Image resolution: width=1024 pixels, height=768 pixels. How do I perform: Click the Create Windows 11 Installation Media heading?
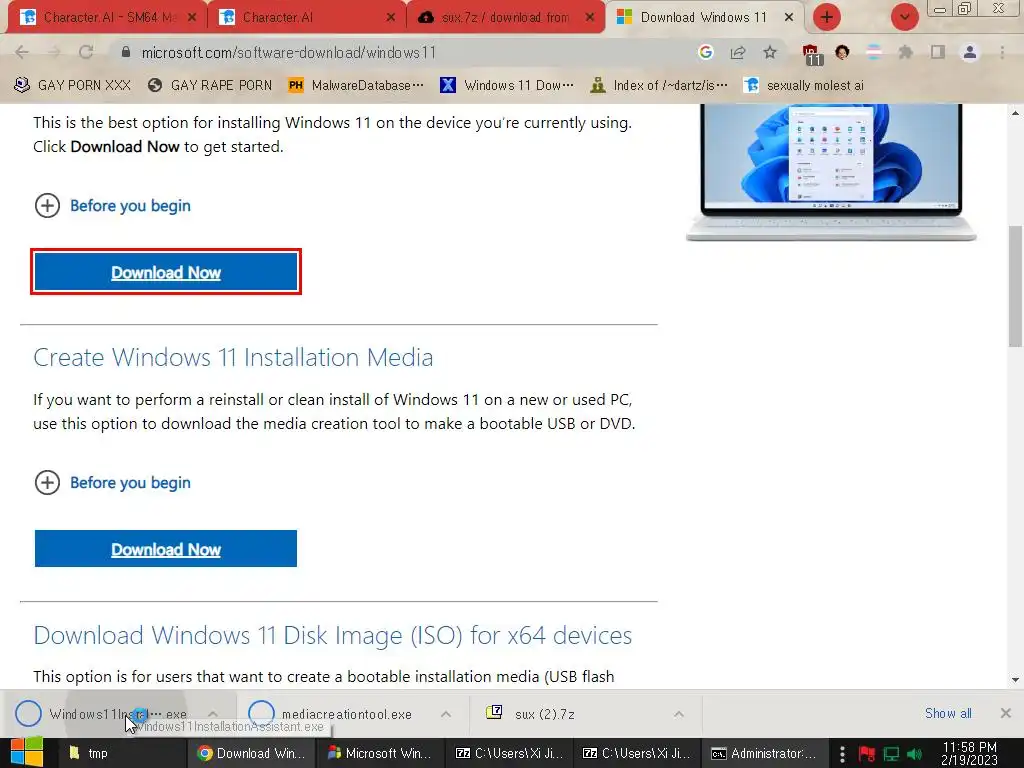[x=233, y=357]
